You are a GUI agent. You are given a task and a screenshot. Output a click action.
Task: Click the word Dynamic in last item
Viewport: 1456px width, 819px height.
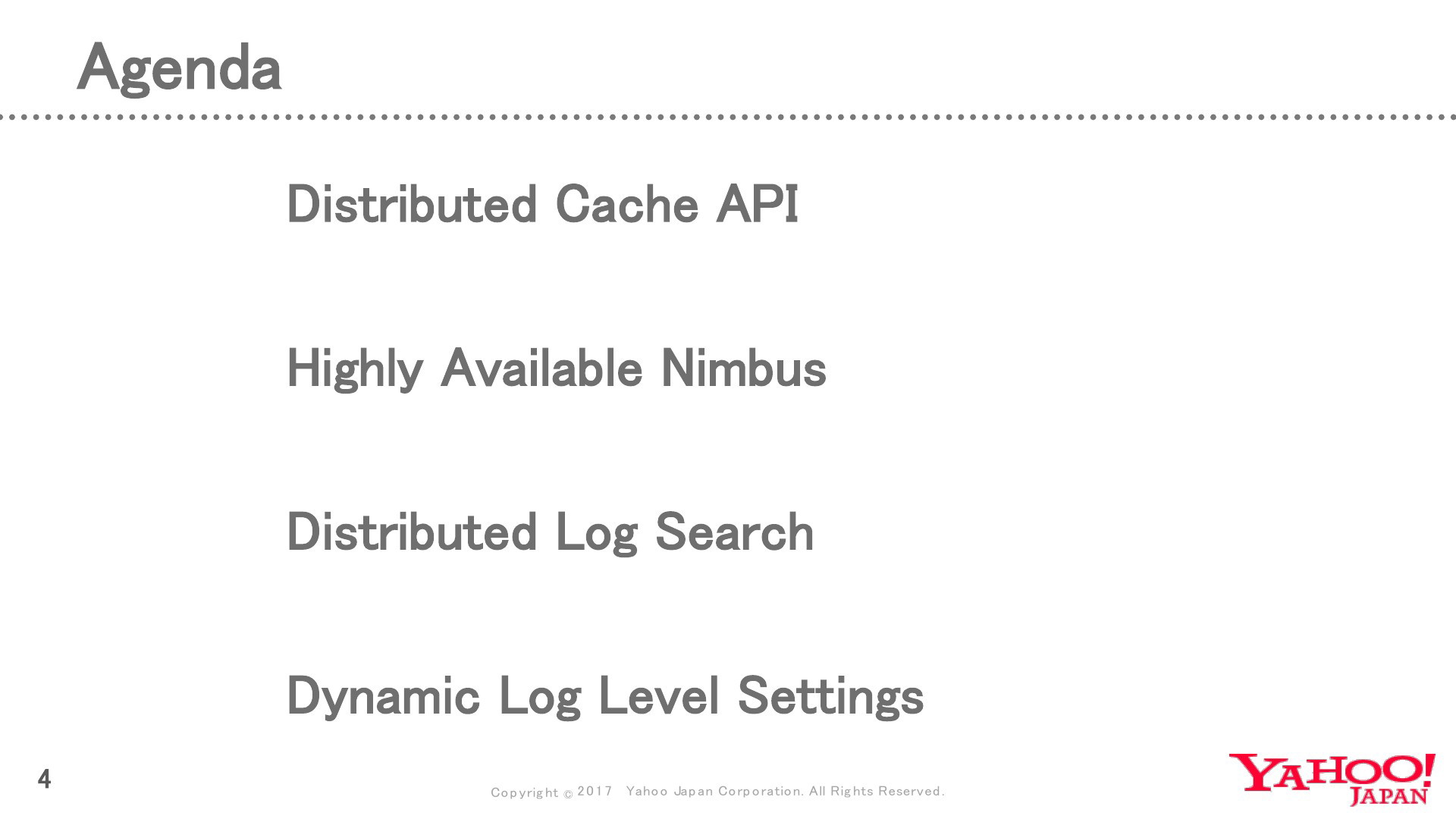(x=384, y=696)
